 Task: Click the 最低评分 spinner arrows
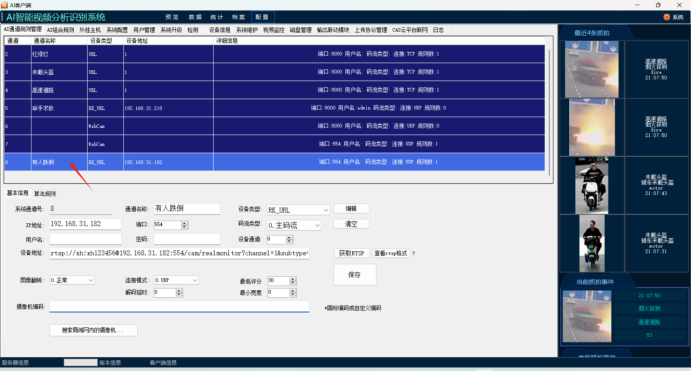(293, 281)
